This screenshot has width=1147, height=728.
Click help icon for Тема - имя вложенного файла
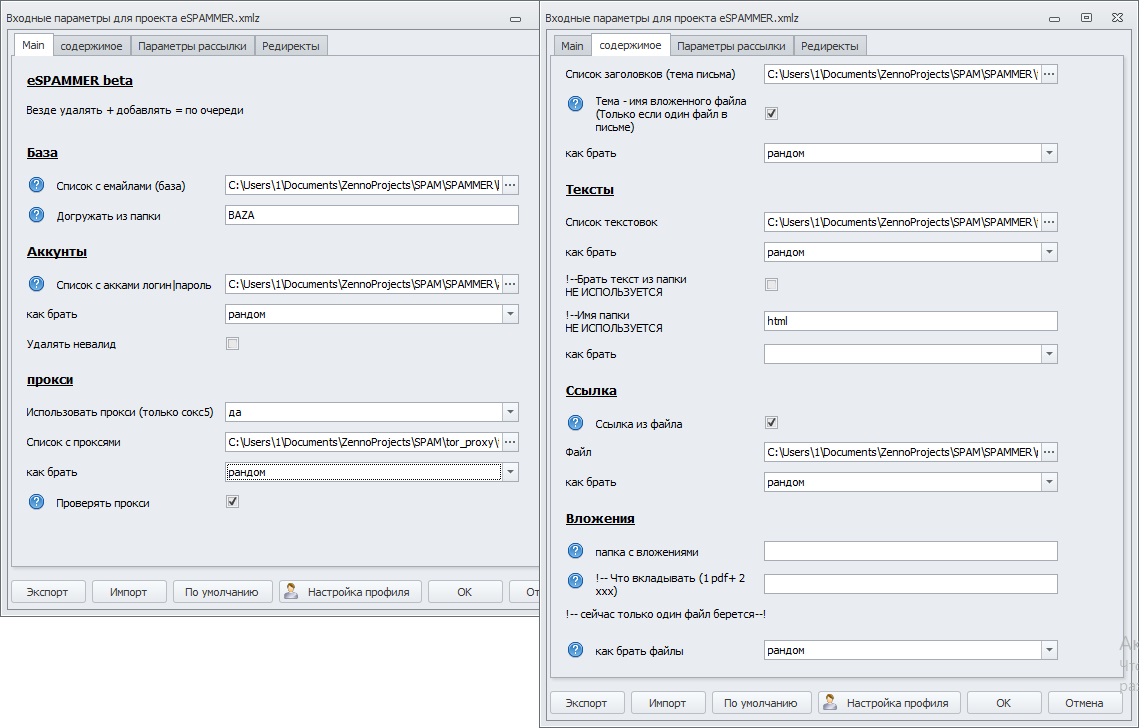[x=576, y=104]
